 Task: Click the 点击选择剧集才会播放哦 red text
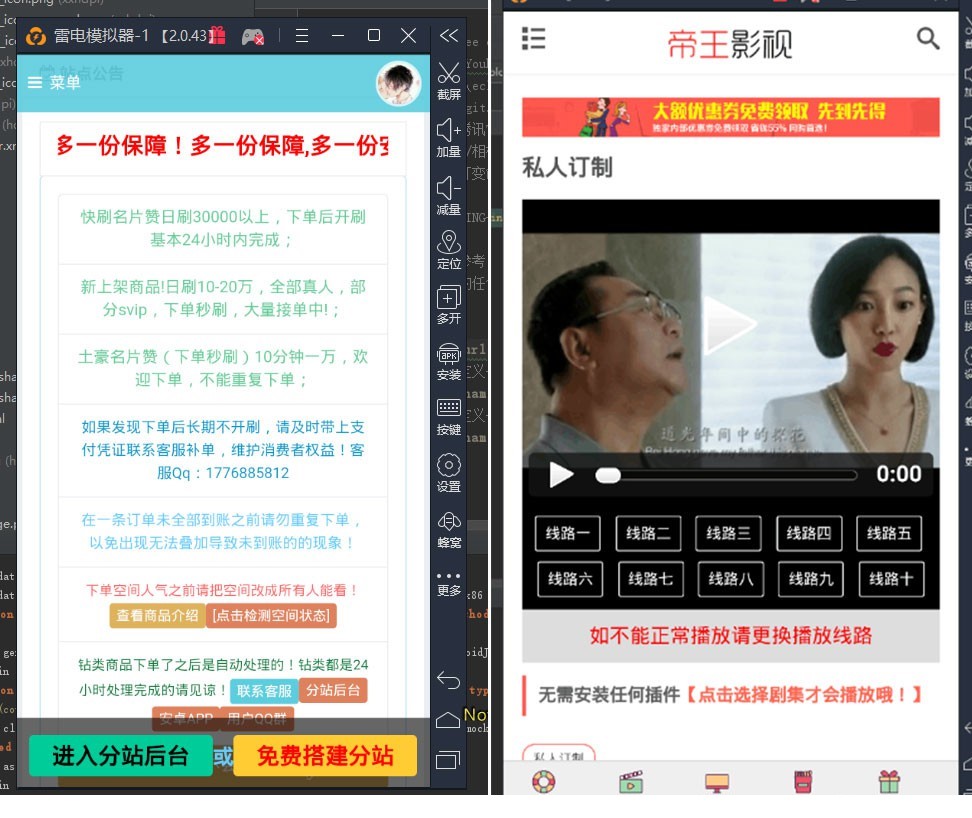click(x=804, y=695)
